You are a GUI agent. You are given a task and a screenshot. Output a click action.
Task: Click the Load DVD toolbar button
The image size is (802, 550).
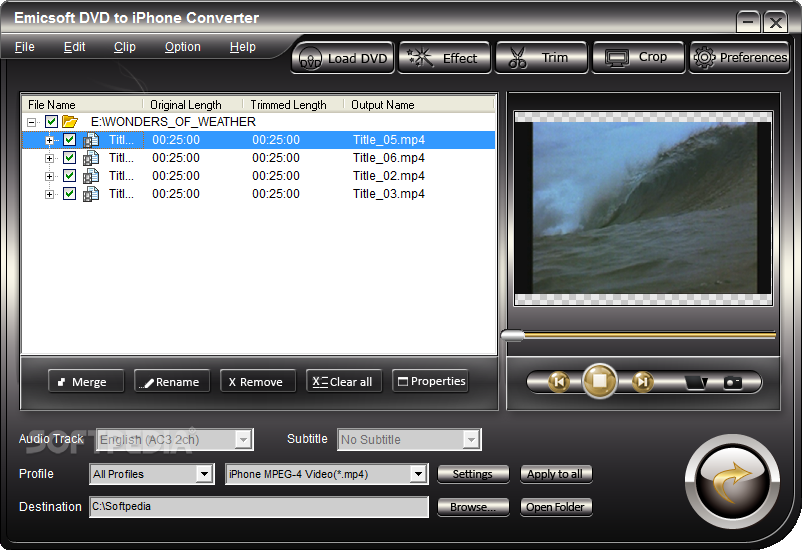click(343, 58)
